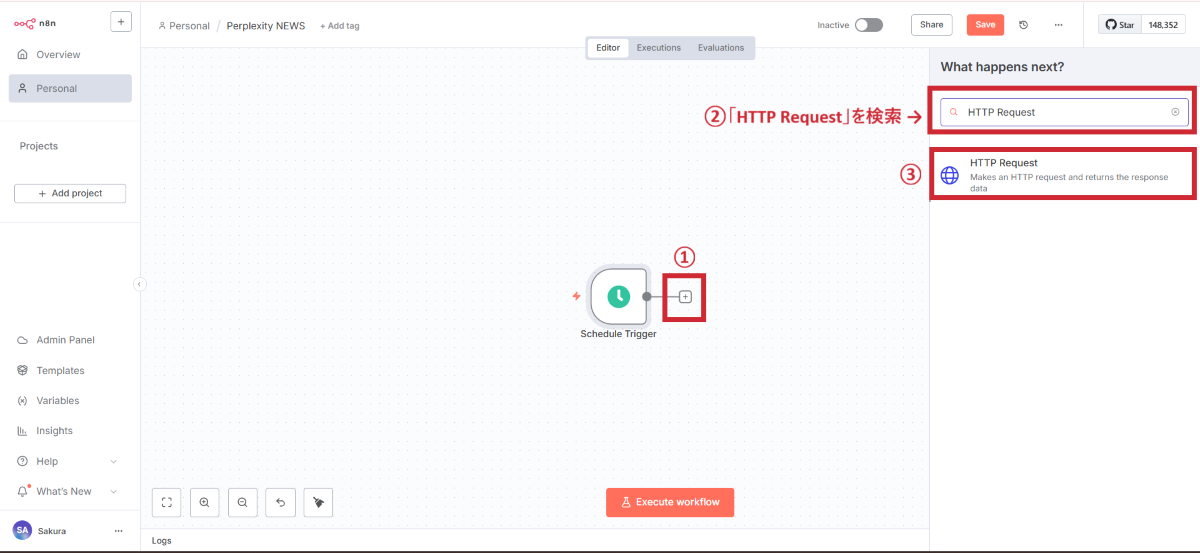Click the Execute workflow button
Viewport: 1200px width, 553px height.
(669, 502)
